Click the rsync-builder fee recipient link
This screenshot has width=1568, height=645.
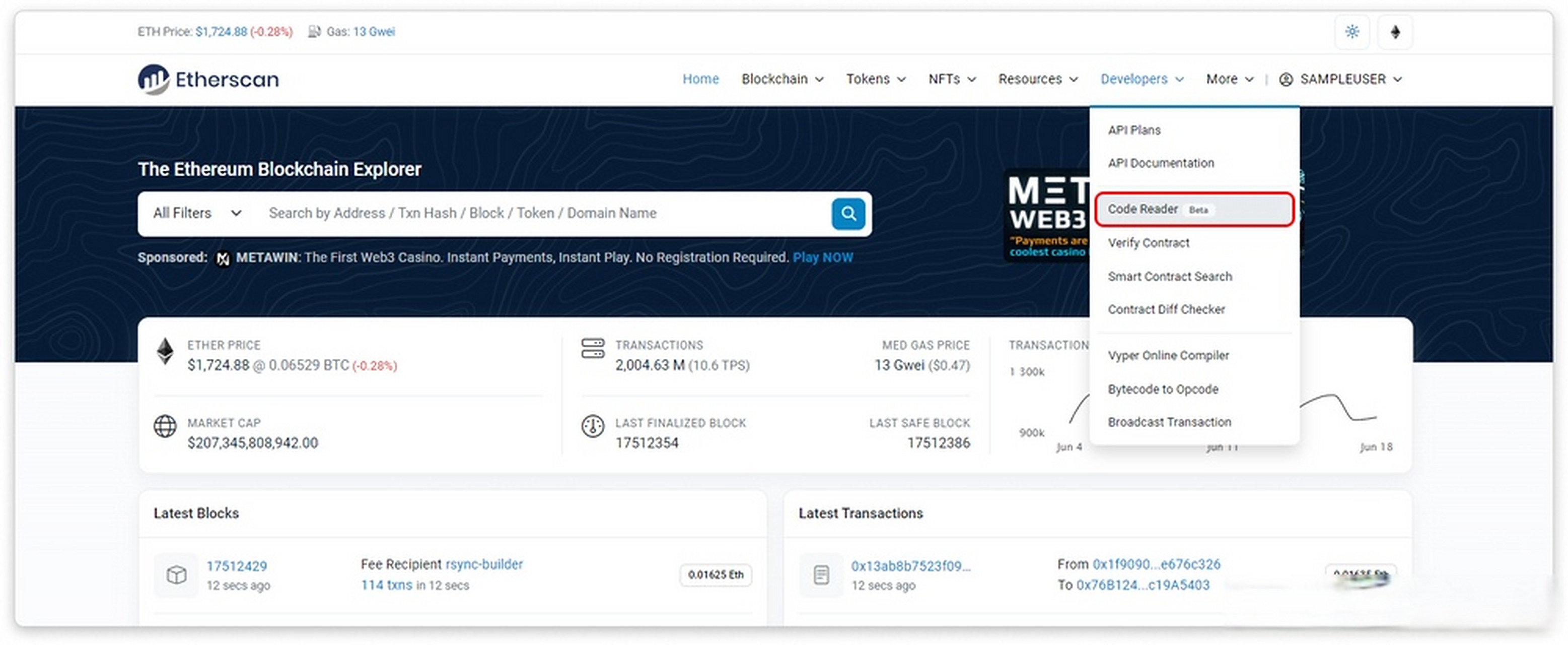(484, 564)
